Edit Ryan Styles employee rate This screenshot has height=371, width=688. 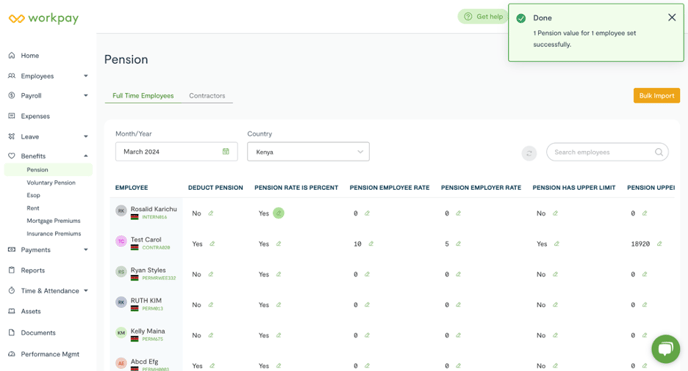pos(367,274)
